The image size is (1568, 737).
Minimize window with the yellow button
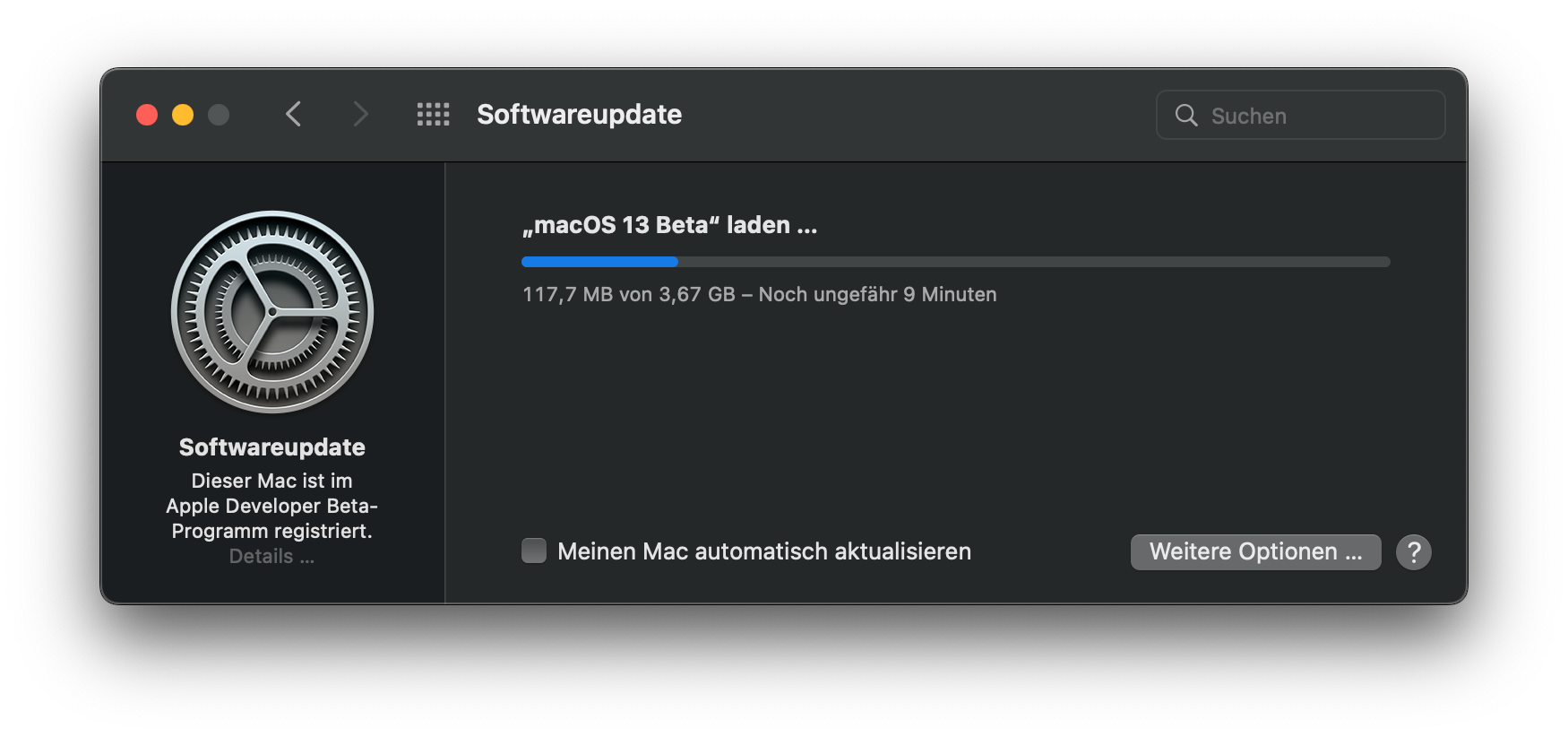[x=183, y=115]
